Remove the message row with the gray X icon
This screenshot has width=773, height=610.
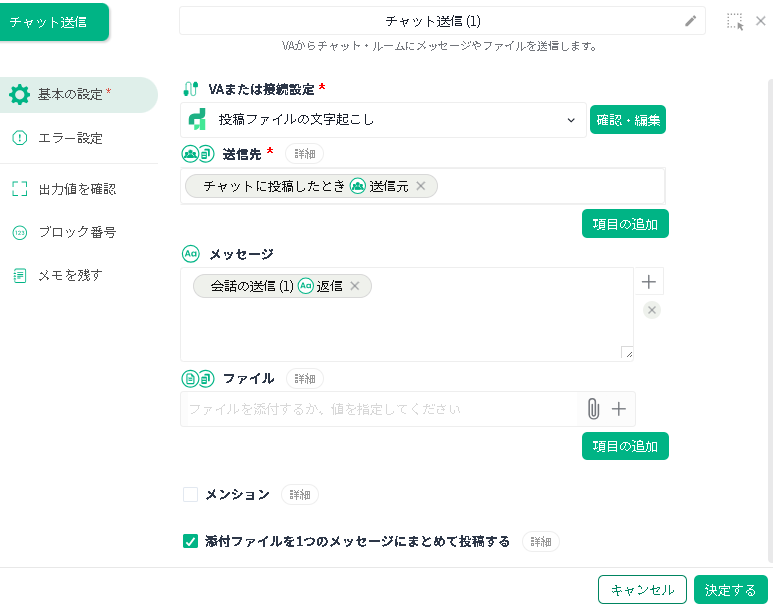652,311
